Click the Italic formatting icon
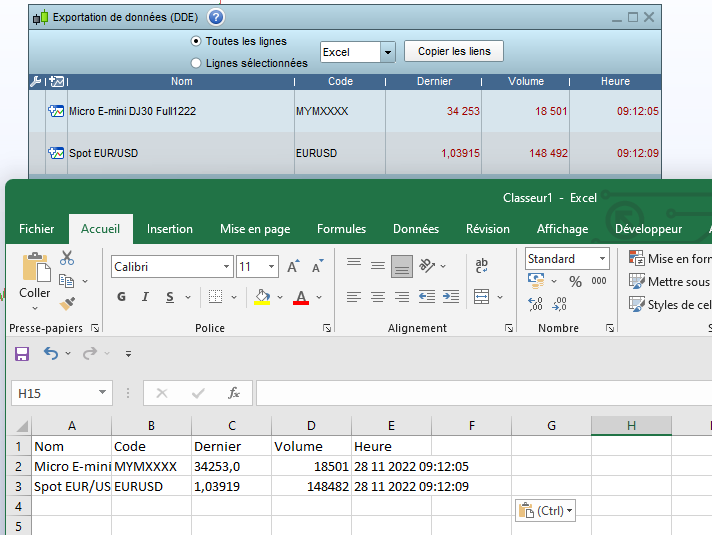This screenshot has height=535, width=712. coord(146,297)
